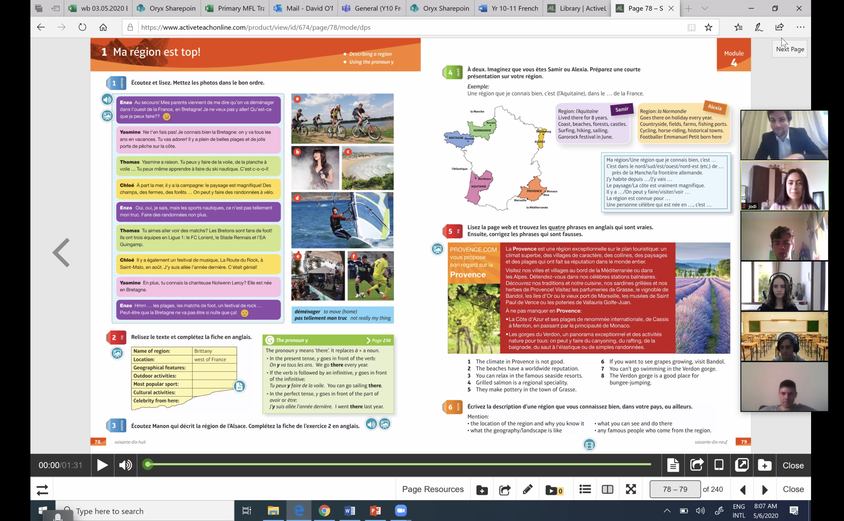
Task: Open Chrome from taskbar
Action: pos(324,511)
